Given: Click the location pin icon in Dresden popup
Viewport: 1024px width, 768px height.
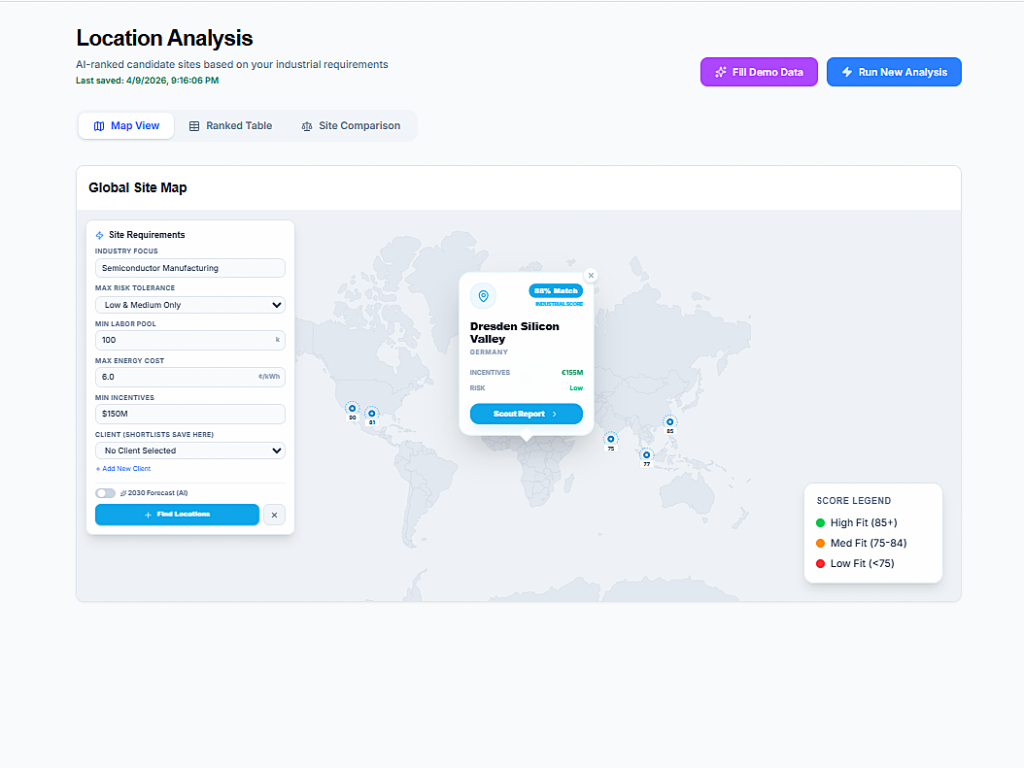Looking at the screenshot, I should pyautogui.click(x=483, y=296).
